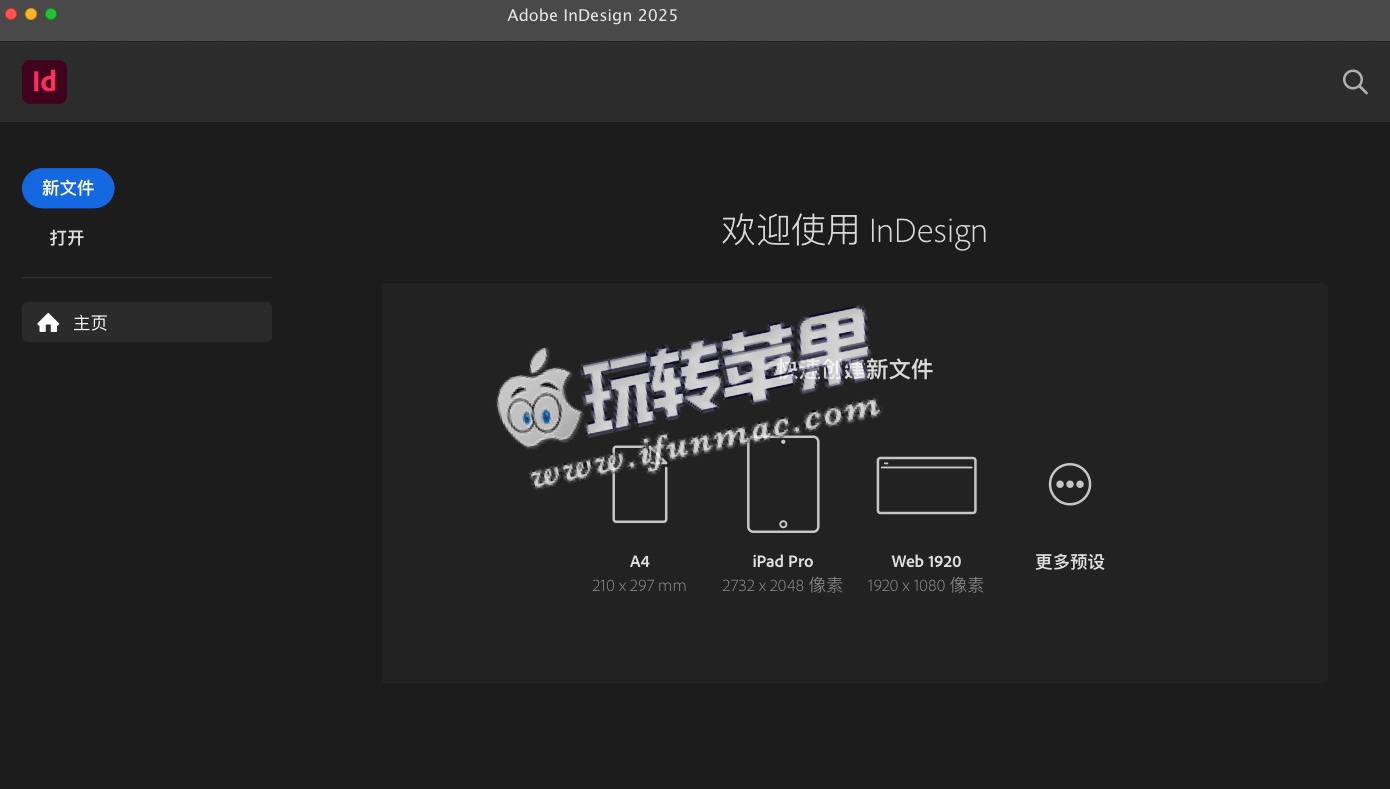Click the 210 x 297 mm size text

coord(639,586)
